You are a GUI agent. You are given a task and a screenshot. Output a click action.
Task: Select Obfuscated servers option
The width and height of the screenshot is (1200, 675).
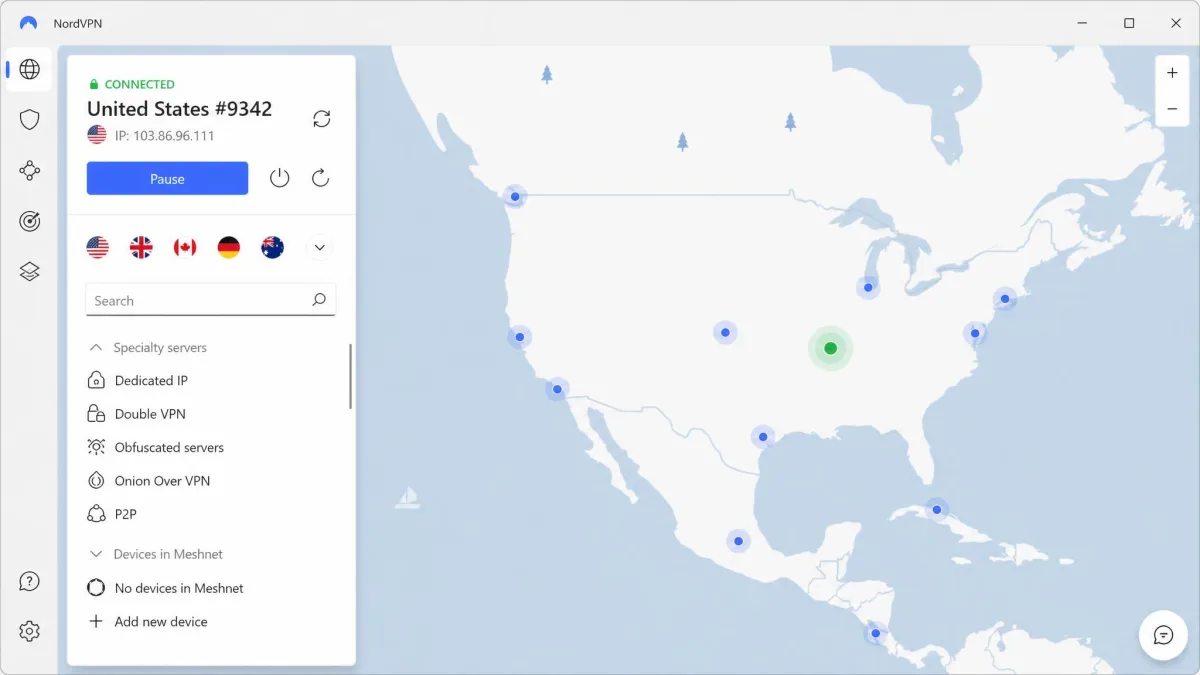(x=156, y=447)
